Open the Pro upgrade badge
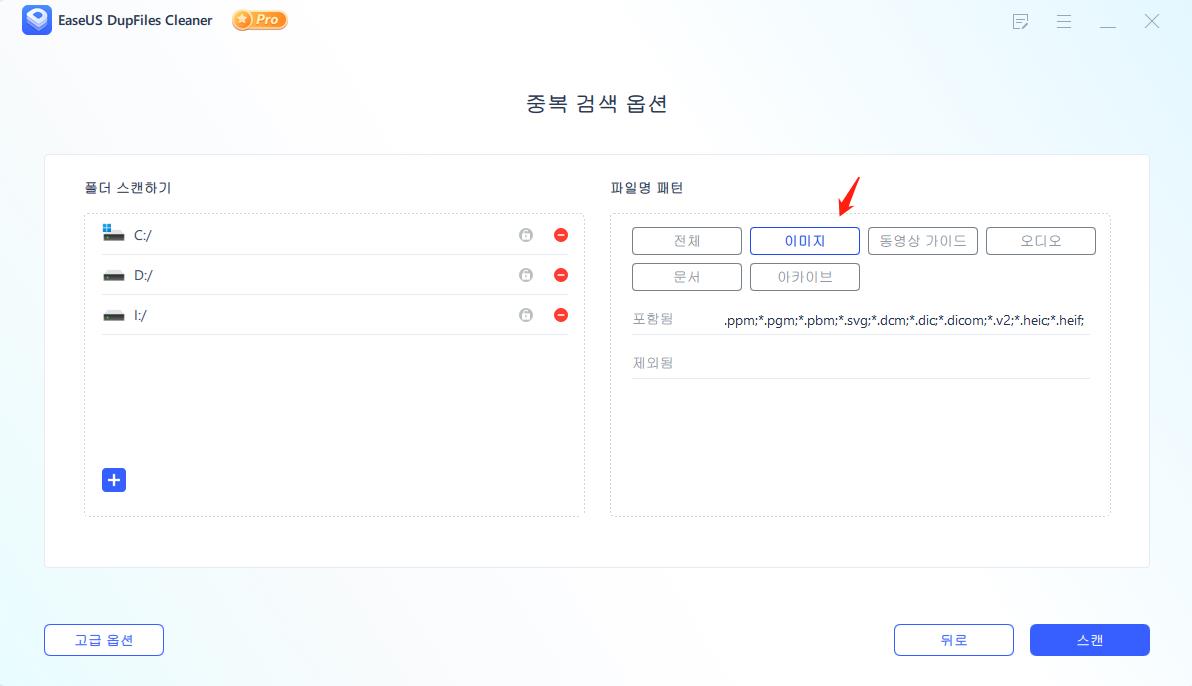This screenshot has height=686, width=1192. point(259,19)
